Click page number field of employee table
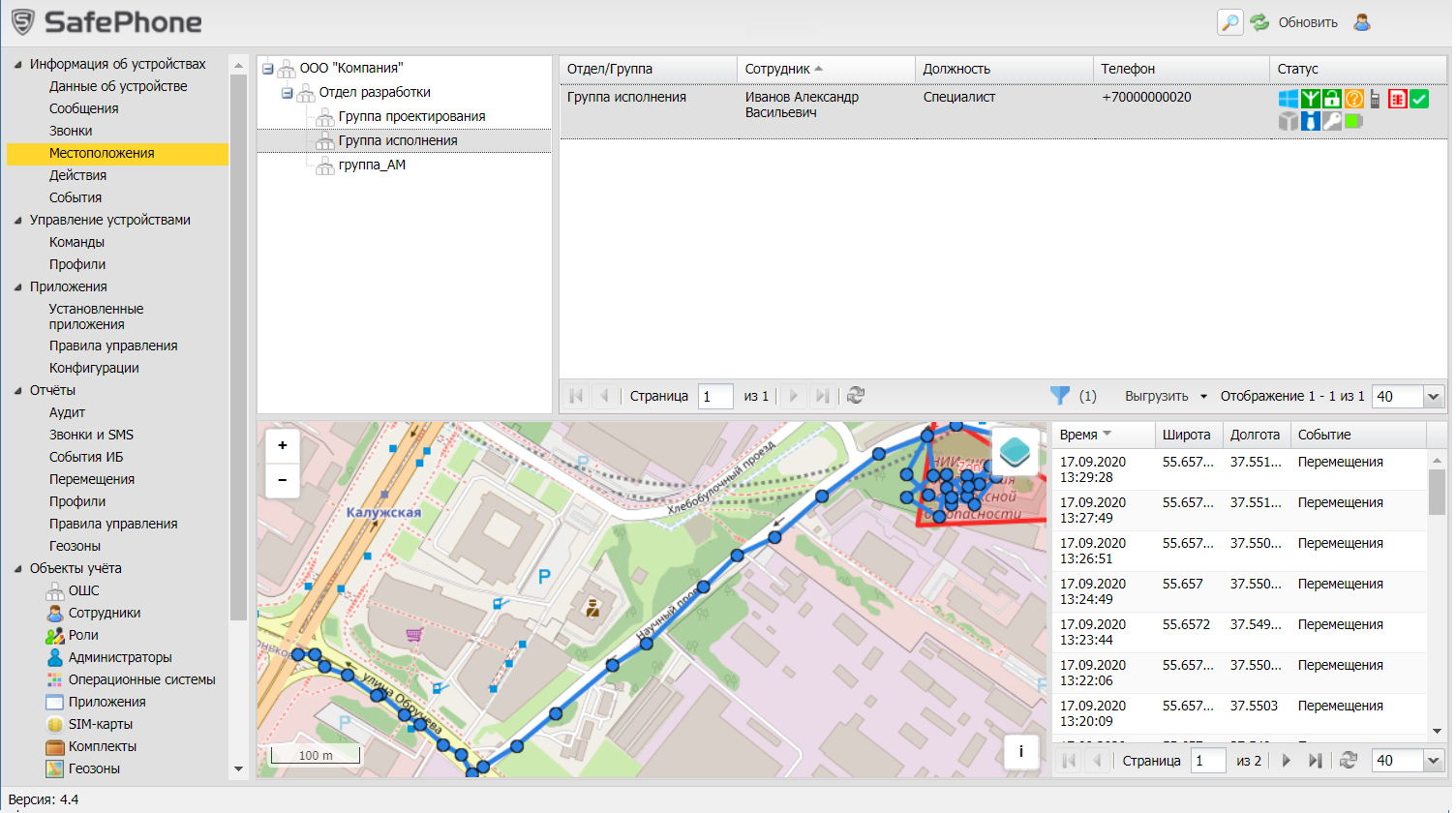The width and height of the screenshot is (1456, 813). 715,396
